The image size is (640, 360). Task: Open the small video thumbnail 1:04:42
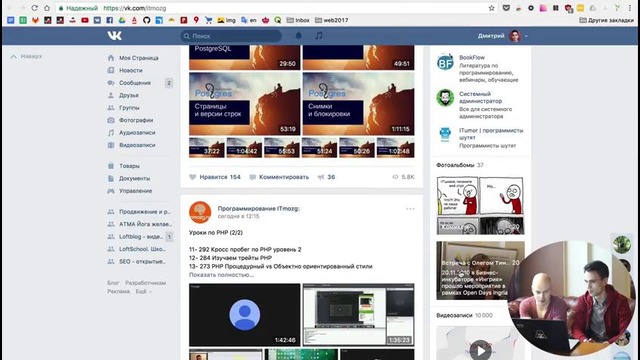pyautogui.click(x=244, y=147)
